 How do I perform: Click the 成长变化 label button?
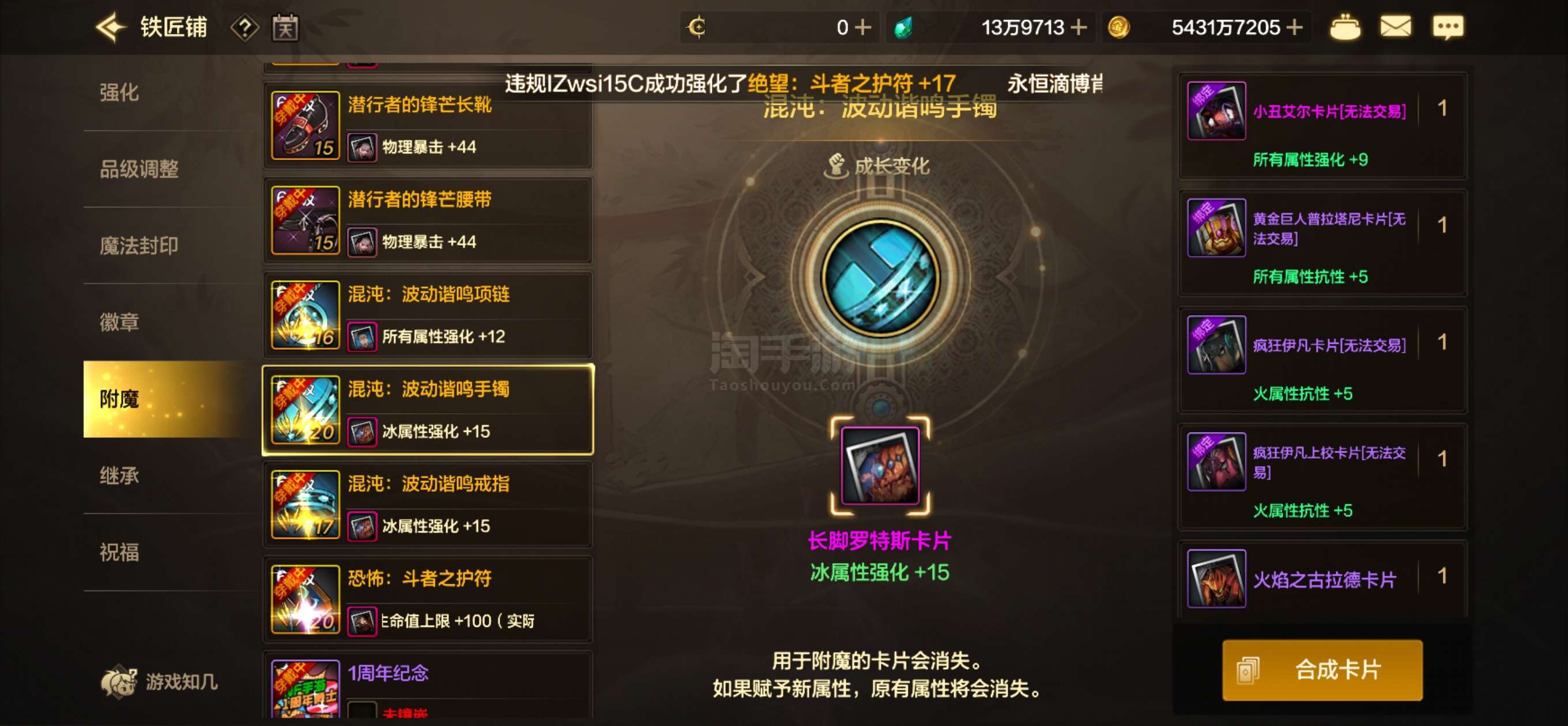pos(879,165)
